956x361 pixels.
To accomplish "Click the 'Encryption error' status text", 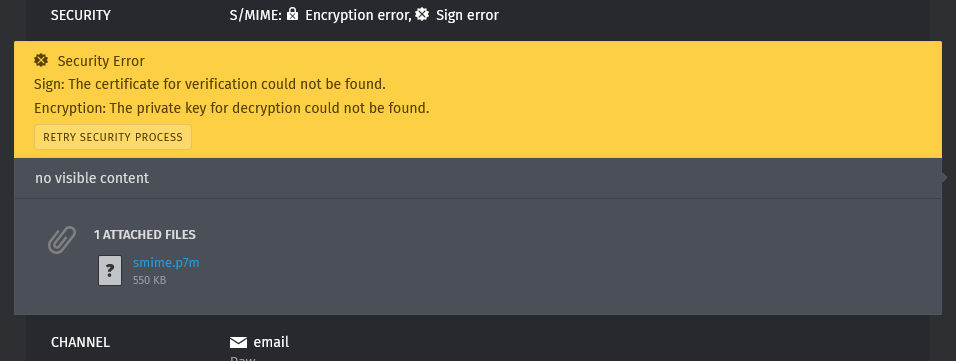I will pos(358,15).
